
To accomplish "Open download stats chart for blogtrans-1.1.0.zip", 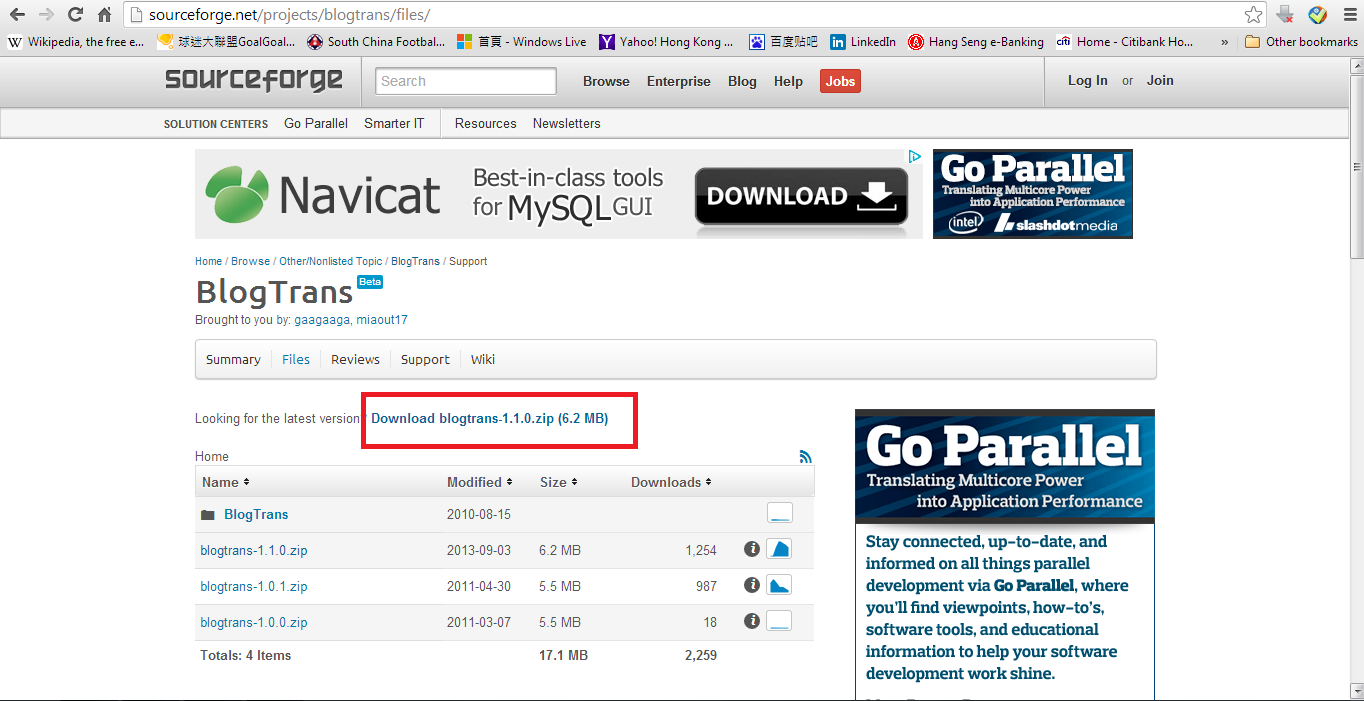I will click(779, 549).
